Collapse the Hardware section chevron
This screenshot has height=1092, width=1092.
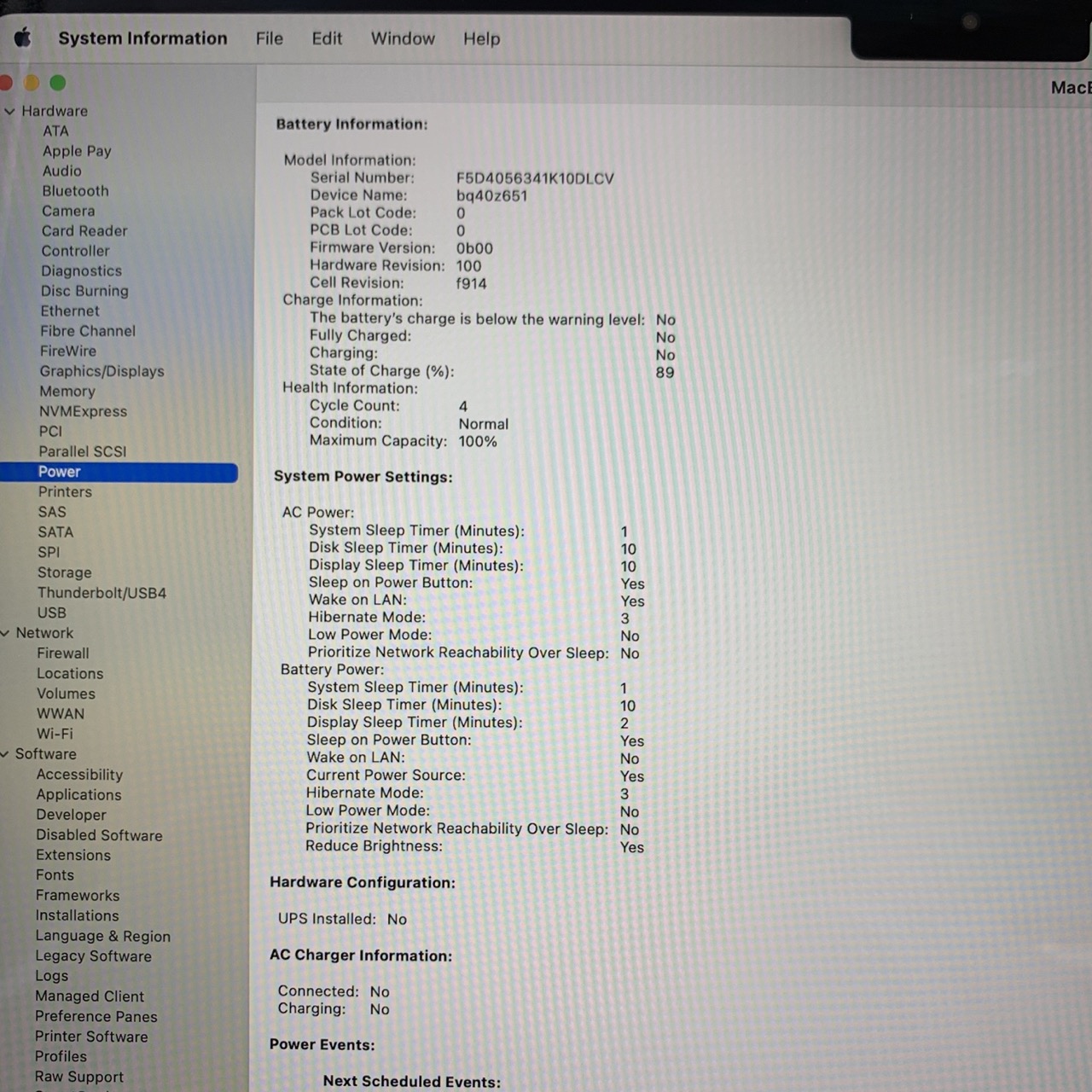pos(9,111)
